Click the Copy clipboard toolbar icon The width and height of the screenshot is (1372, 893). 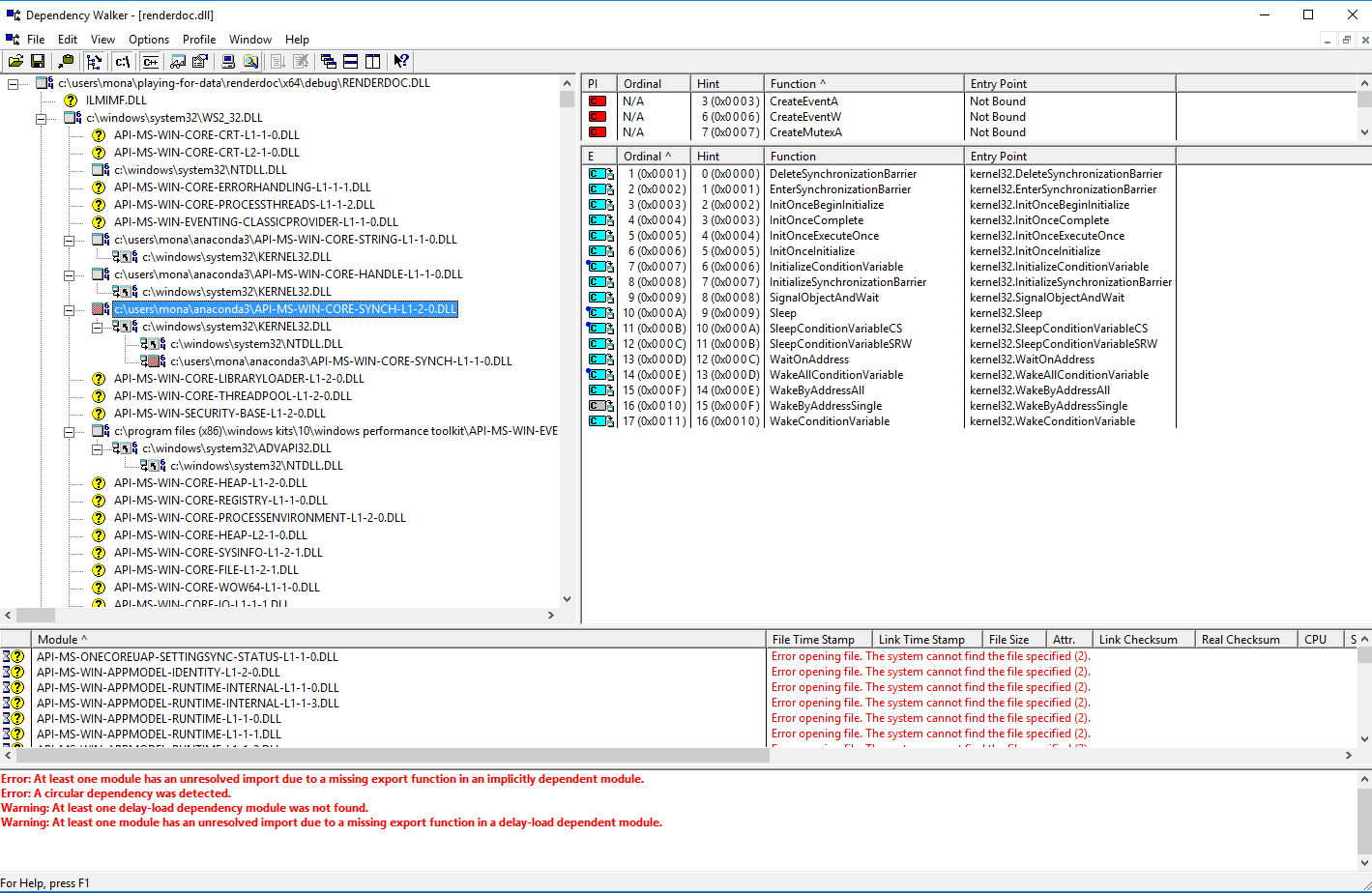coord(65,62)
